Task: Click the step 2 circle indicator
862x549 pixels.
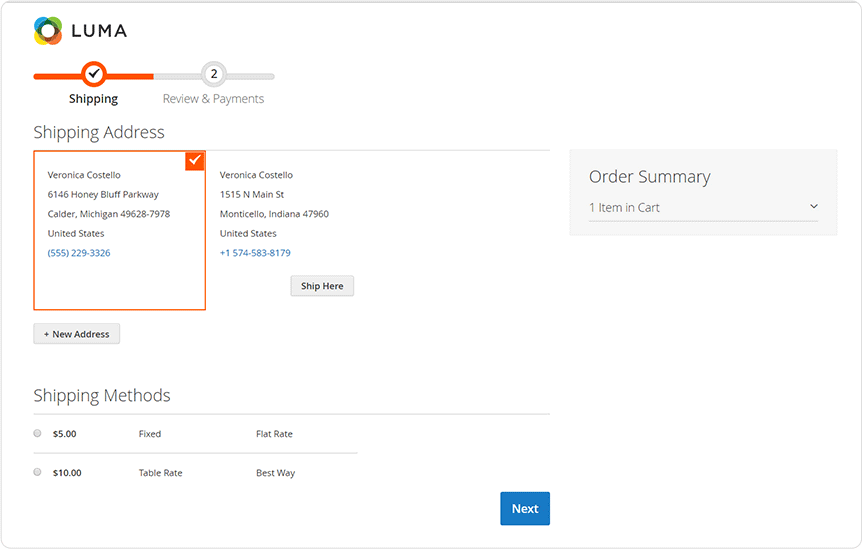Action: [213, 74]
